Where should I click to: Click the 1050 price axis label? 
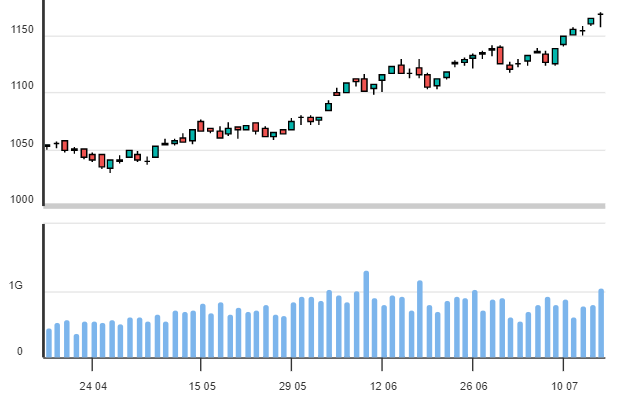click(x=22, y=146)
